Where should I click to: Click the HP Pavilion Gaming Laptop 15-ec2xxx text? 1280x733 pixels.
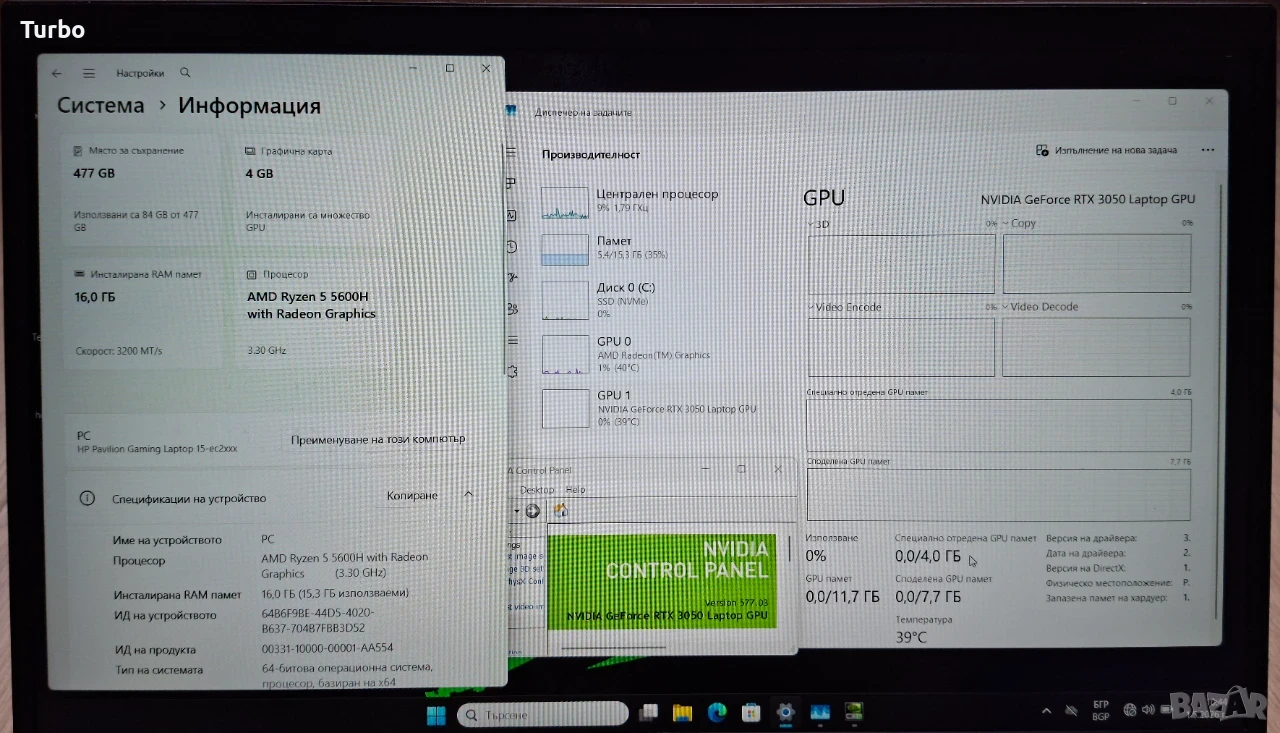point(158,450)
